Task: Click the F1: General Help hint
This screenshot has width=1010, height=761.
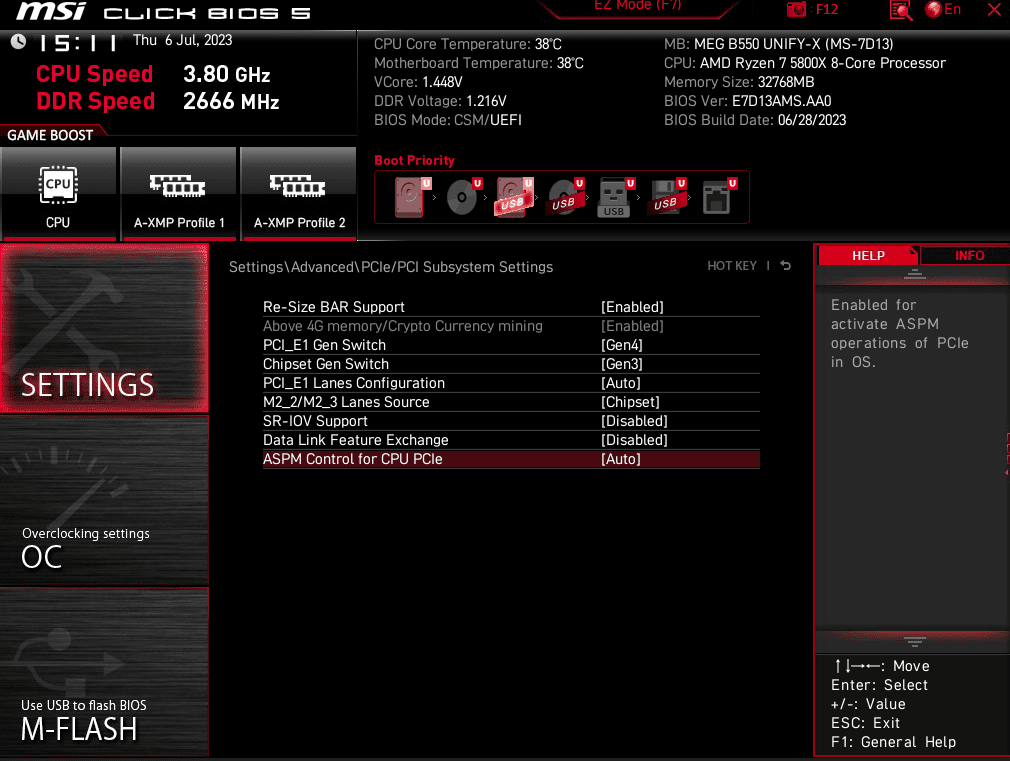Action: pos(893,742)
